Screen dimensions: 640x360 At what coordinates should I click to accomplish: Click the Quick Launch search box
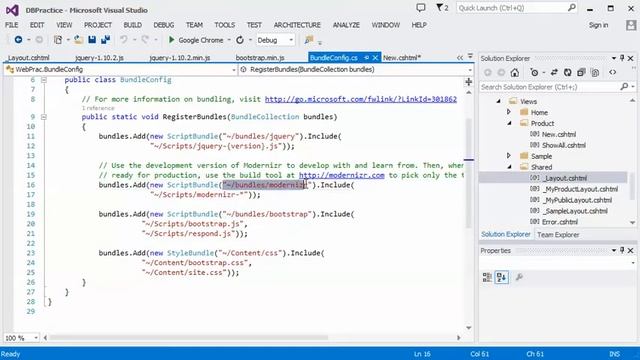(x=517, y=8)
